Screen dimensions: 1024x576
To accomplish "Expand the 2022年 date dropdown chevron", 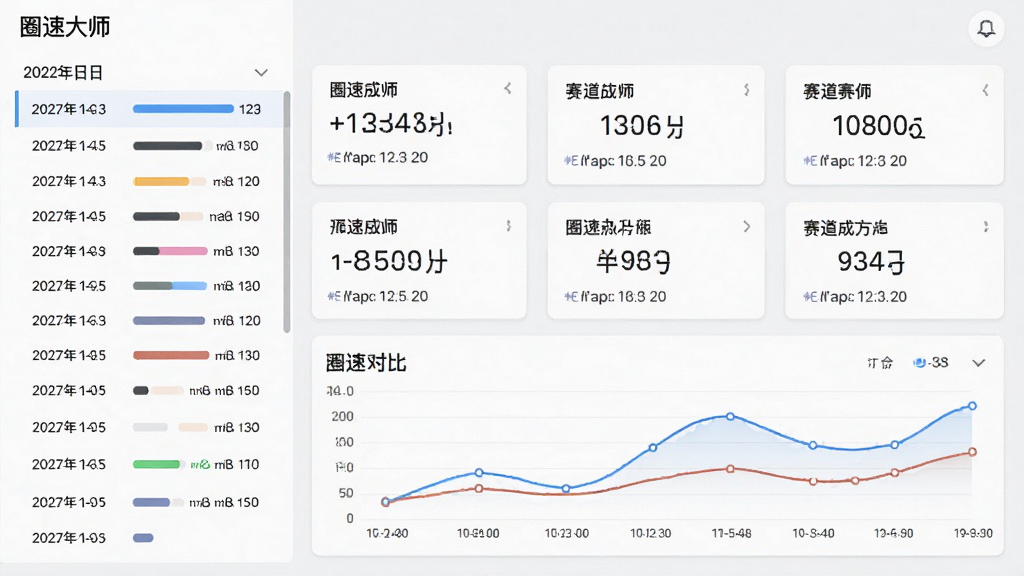I will (x=261, y=72).
